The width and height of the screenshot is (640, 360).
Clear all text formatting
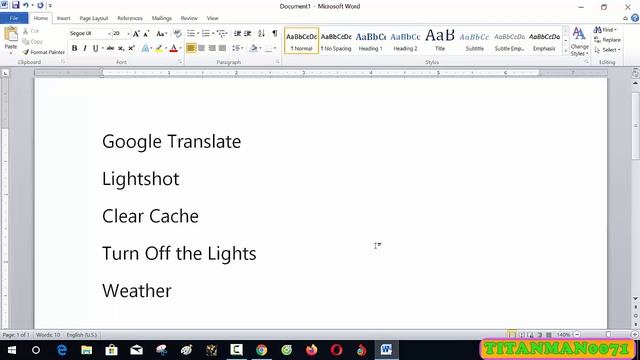click(177, 33)
